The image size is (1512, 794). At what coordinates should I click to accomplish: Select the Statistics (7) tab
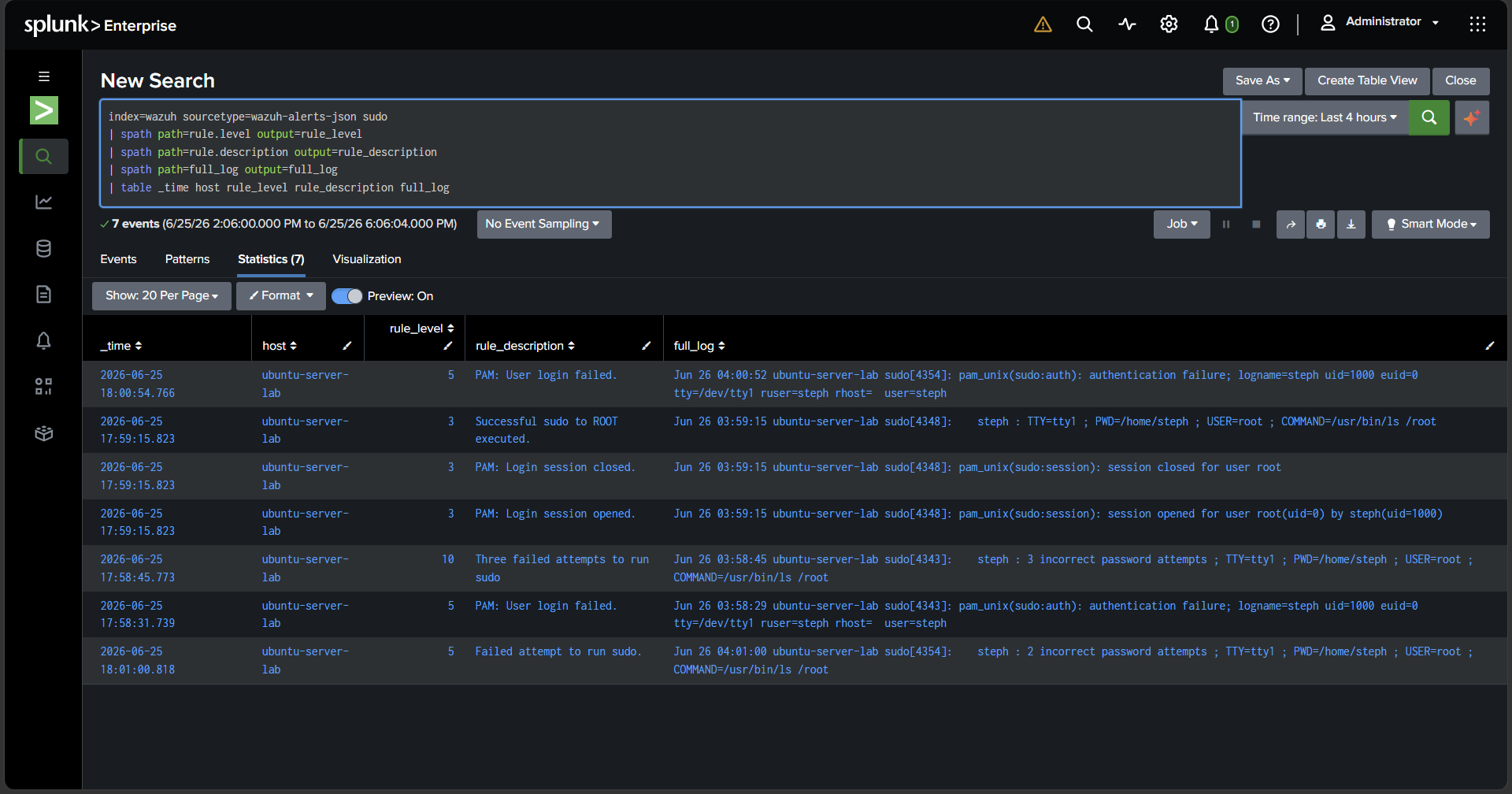(x=271, y=259)
